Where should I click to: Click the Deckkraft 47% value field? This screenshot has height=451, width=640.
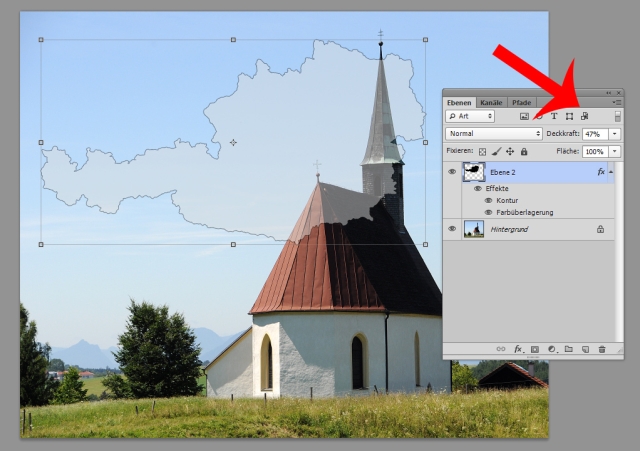pyautogui.click(x=595, y=134)
